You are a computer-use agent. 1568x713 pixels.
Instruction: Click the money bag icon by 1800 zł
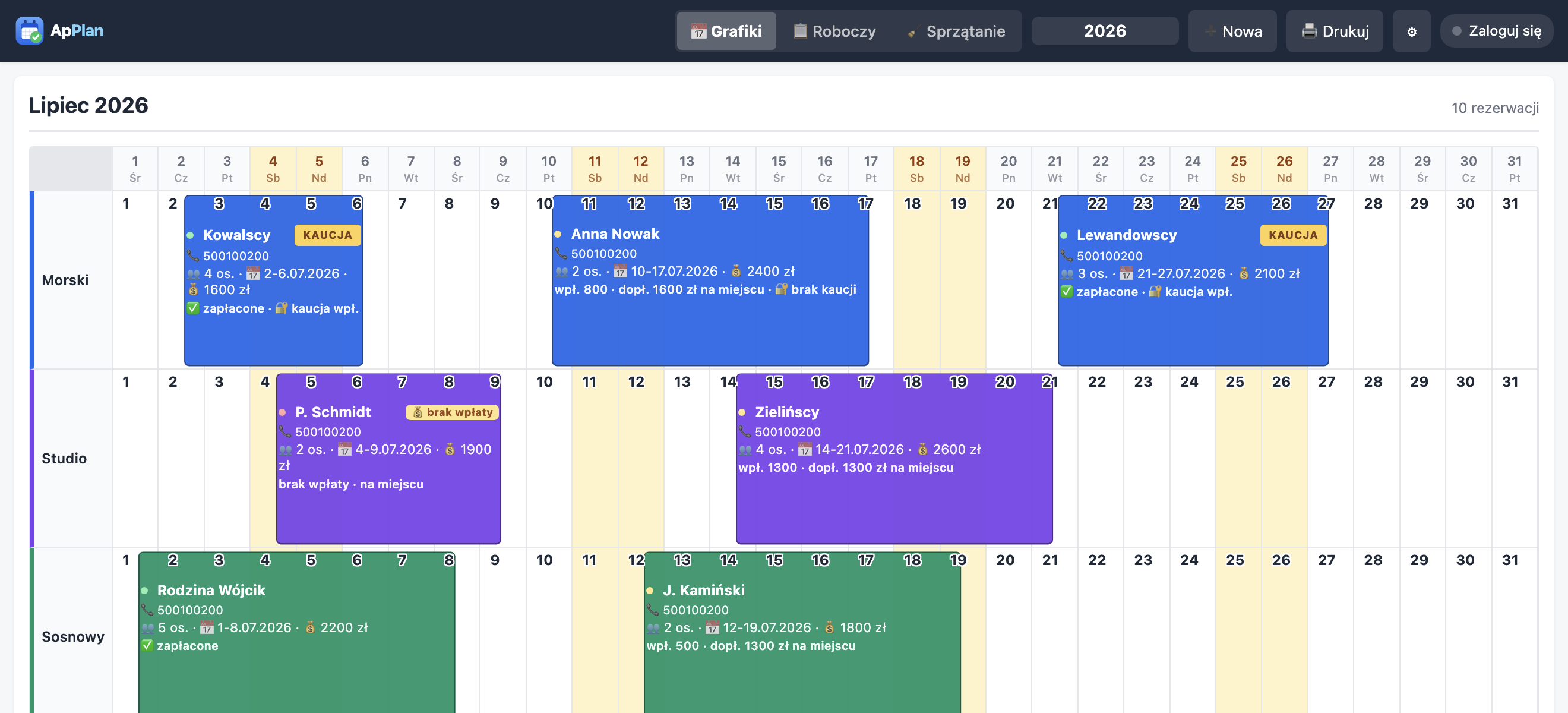point(829,628)
